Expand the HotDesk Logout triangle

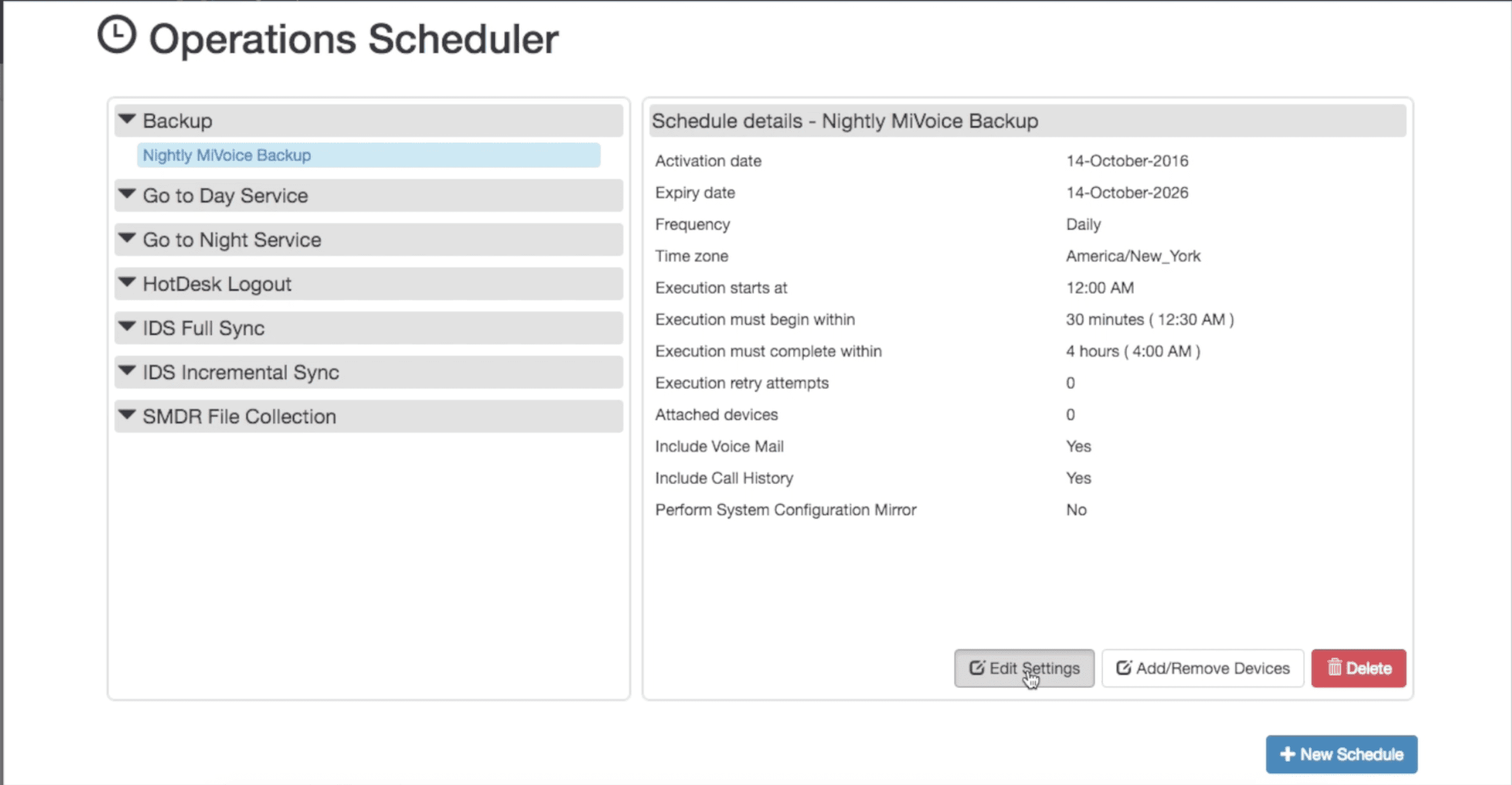pyautogui.click(x=128, y=283)
